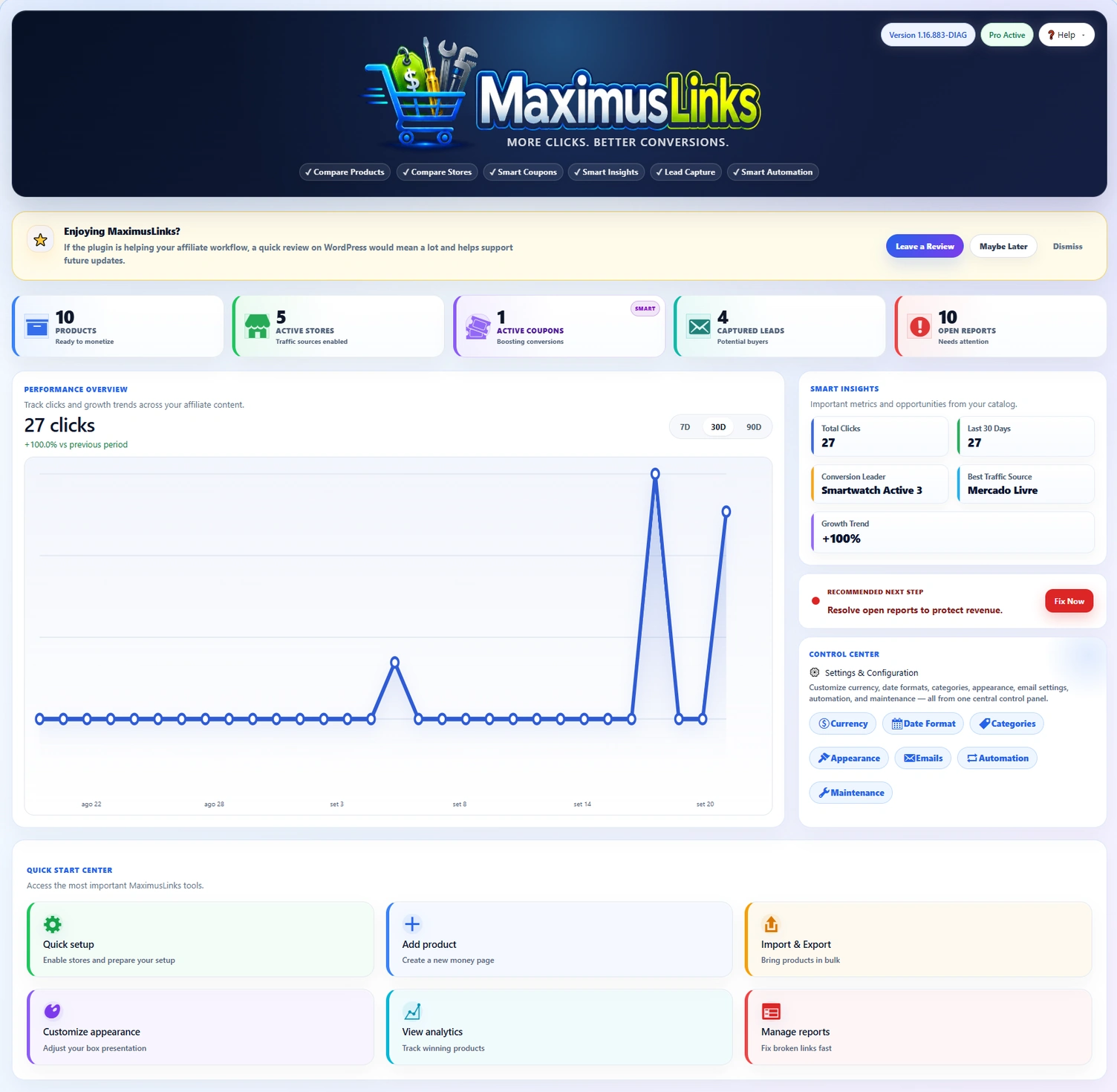
Task: Click the SMART badge on coupons card
Action: (645, 309)
